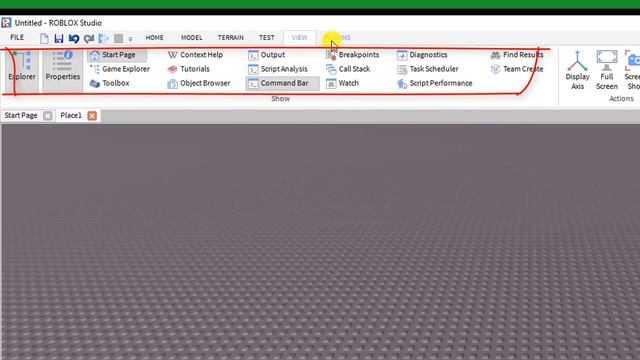Image resolution: width=640 pixels, height=360 pixels.
Task: Toggle the Properties panel button
Action: [62, 70]
